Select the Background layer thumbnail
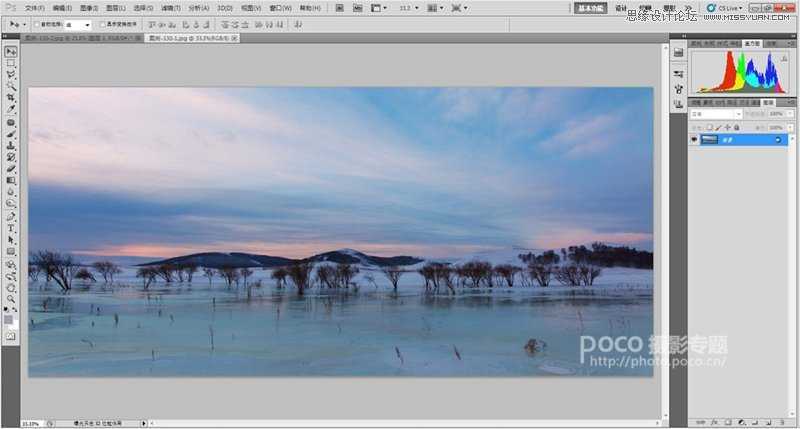 coord(709,139)
